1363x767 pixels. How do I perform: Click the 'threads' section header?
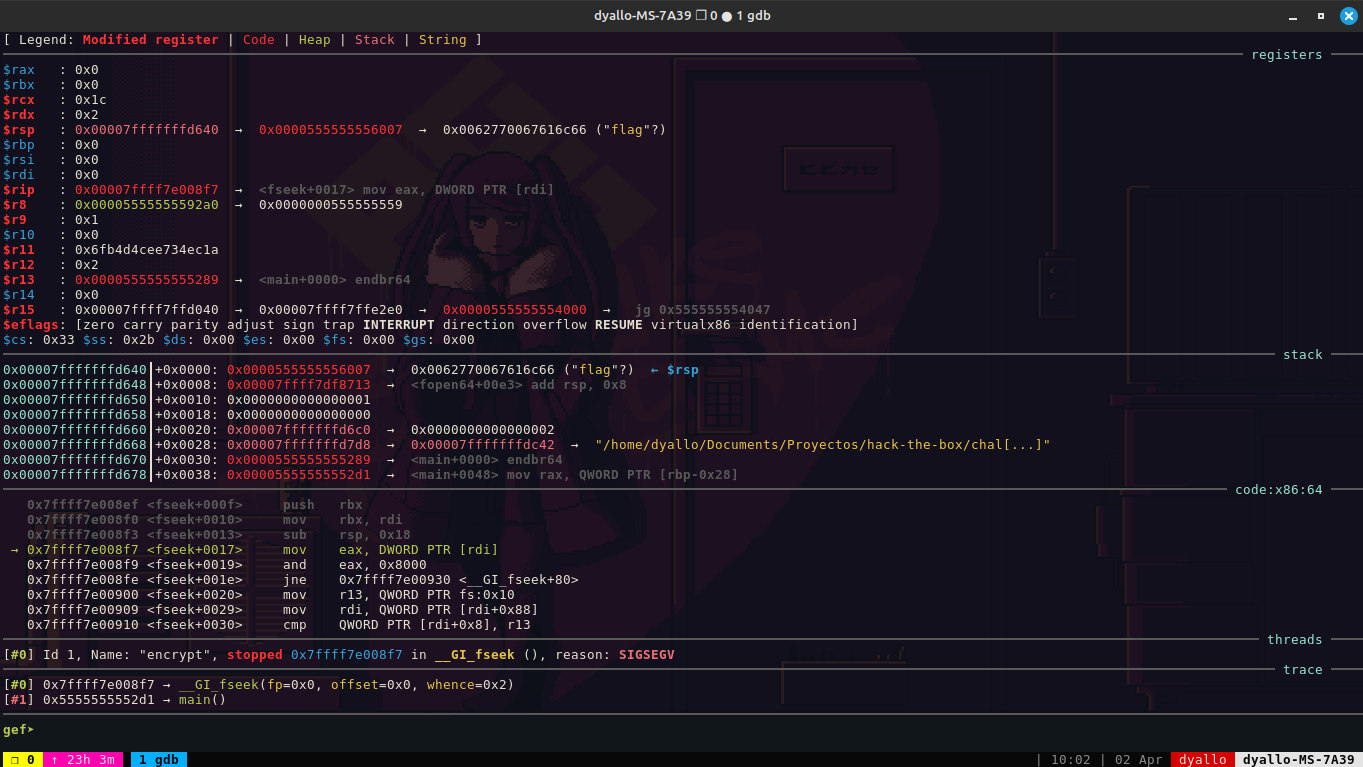(x=1294, y=640)
